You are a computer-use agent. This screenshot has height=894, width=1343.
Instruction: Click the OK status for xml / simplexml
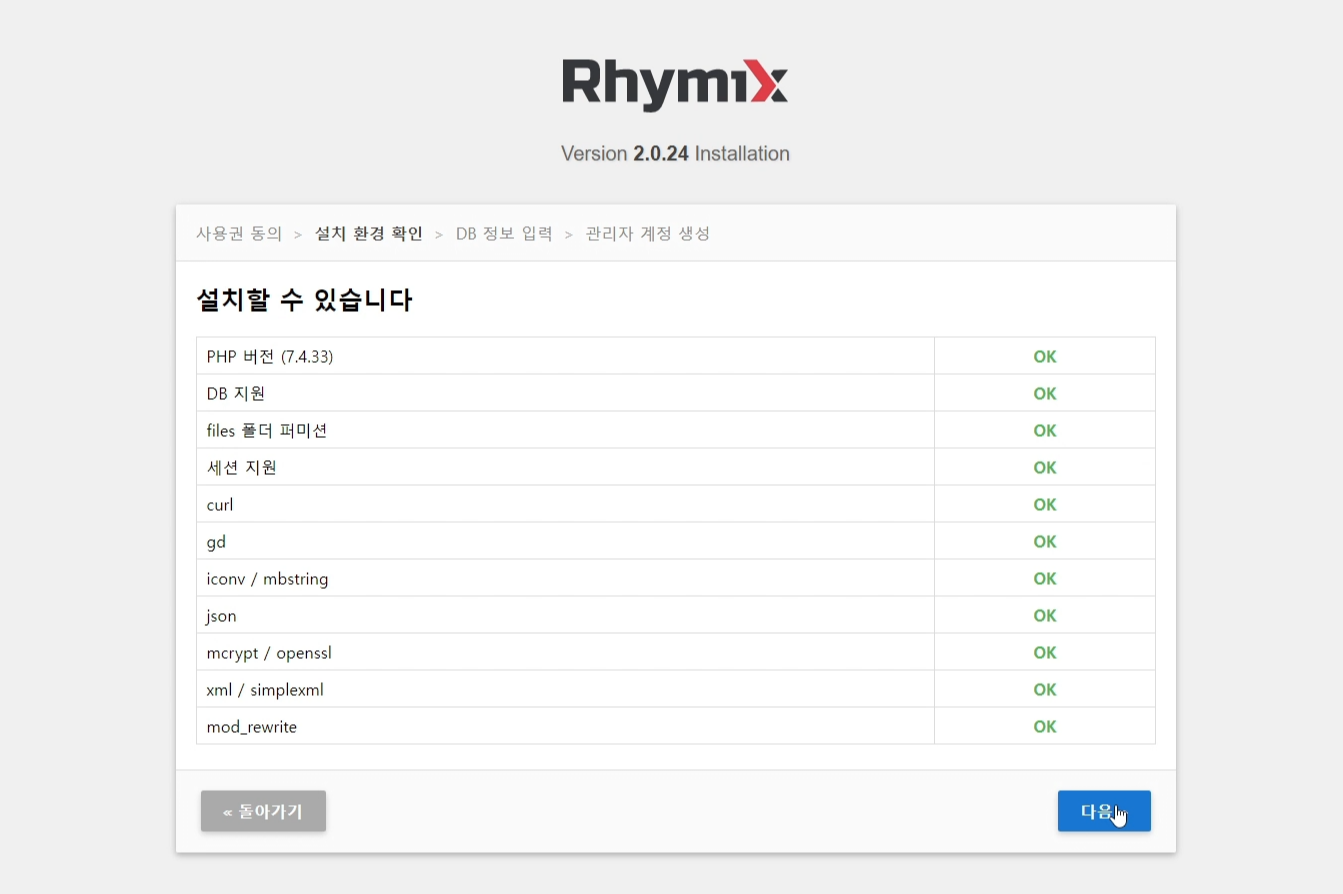[1045, 690]
